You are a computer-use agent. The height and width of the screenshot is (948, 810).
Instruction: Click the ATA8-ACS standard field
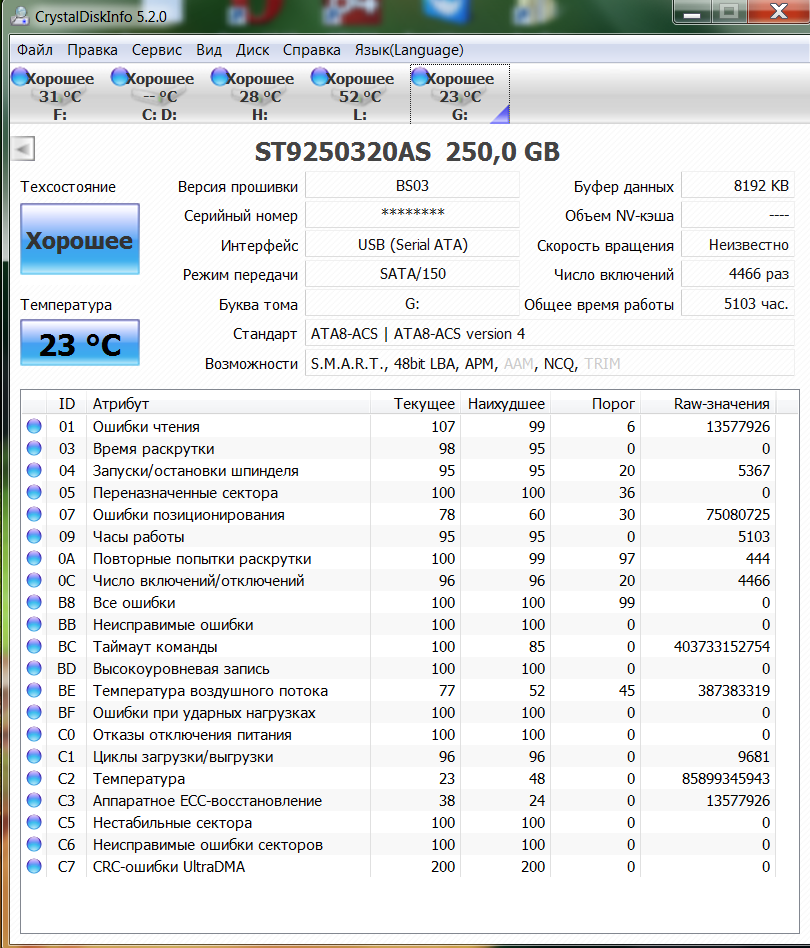pos(549,333)
